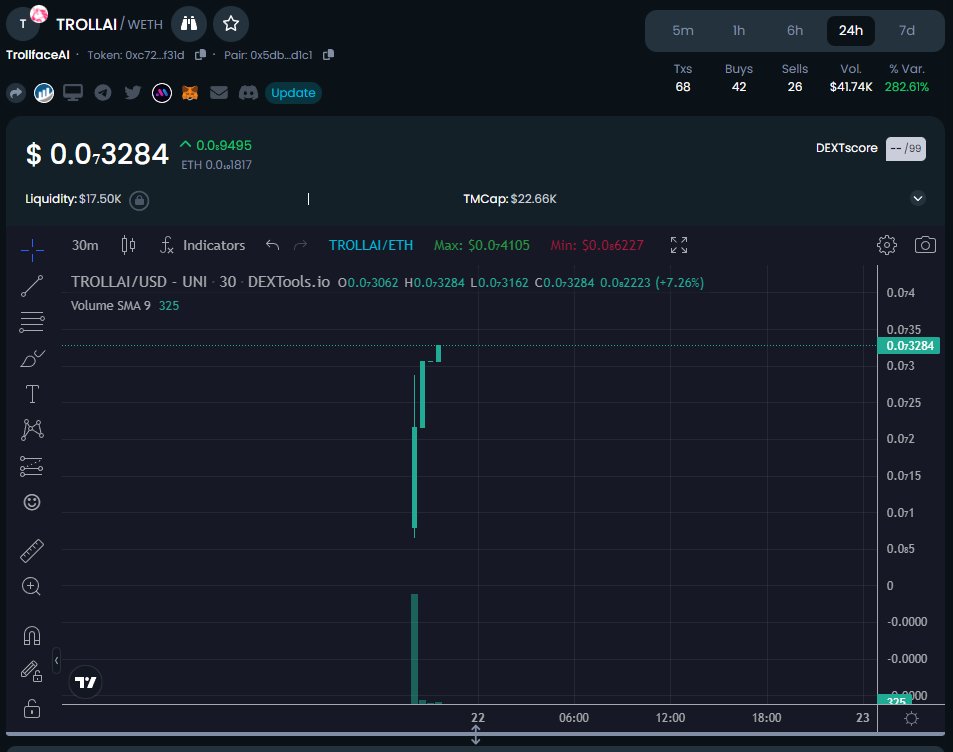The width and height of the screenshot is (953, 752).
Task: Collapse the drawing toolbar arrow
Action: (56, 660)
